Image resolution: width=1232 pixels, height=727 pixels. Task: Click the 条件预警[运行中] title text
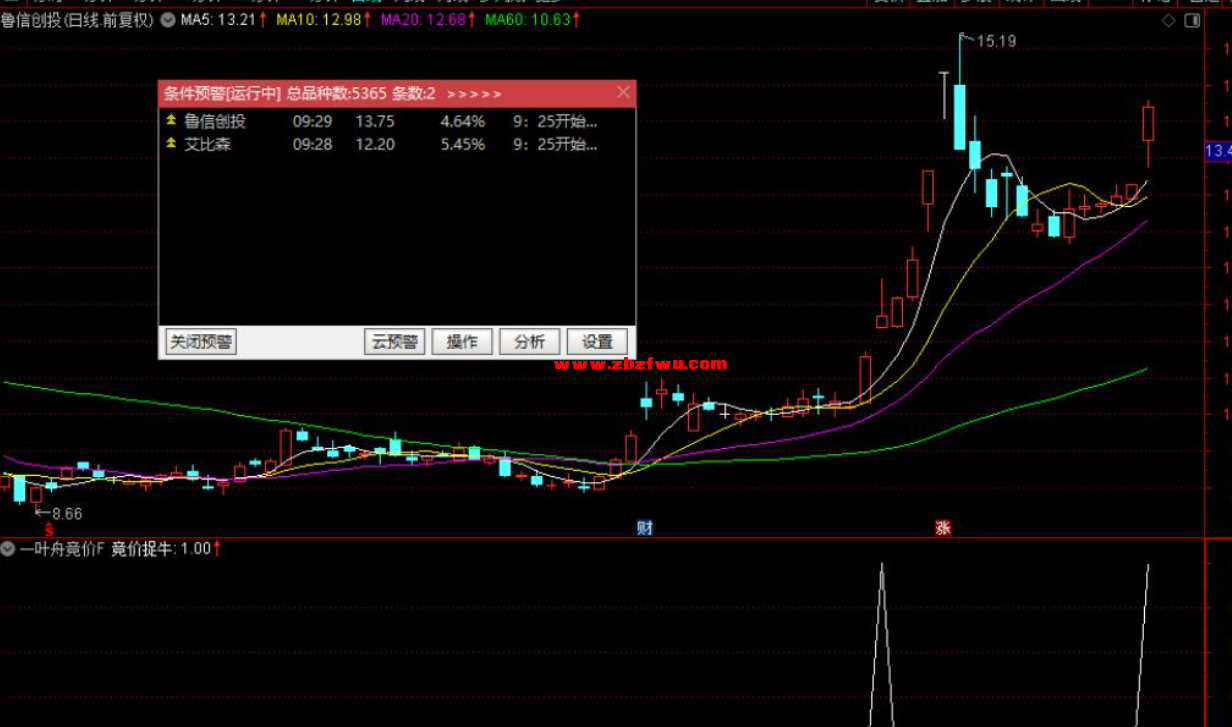222,94
